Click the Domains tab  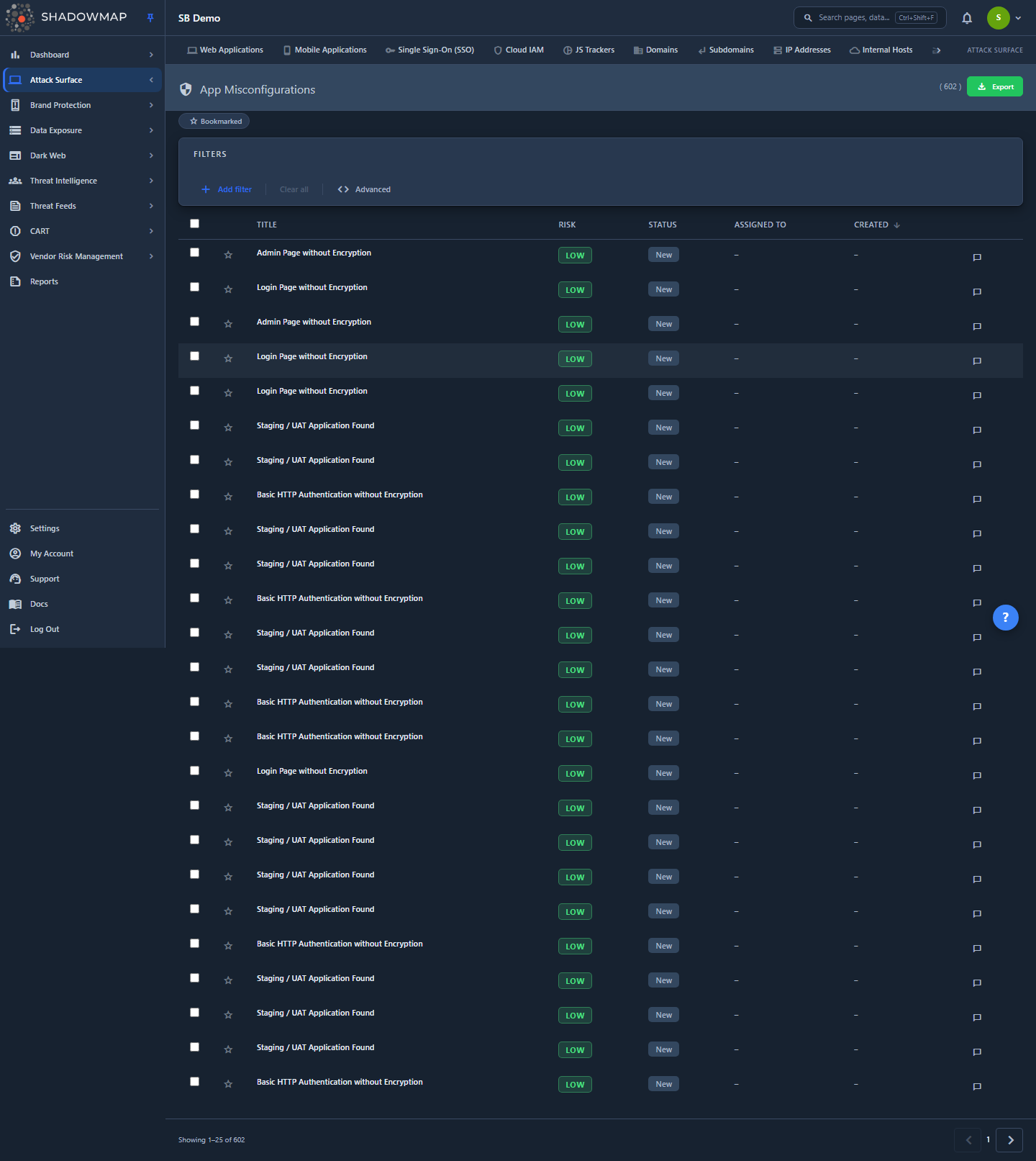point(655,50)
